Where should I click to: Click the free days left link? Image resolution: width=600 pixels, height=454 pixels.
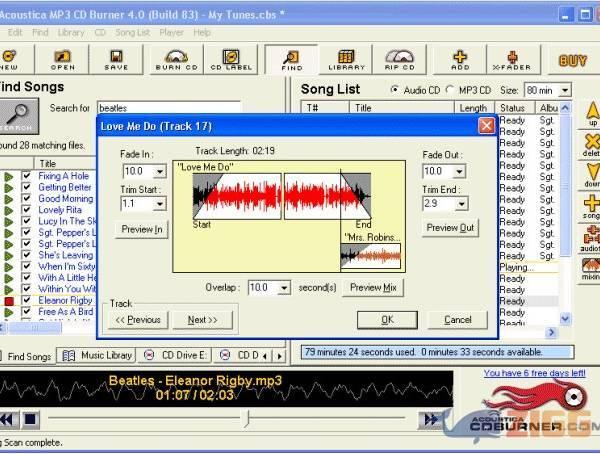(534, 373)
